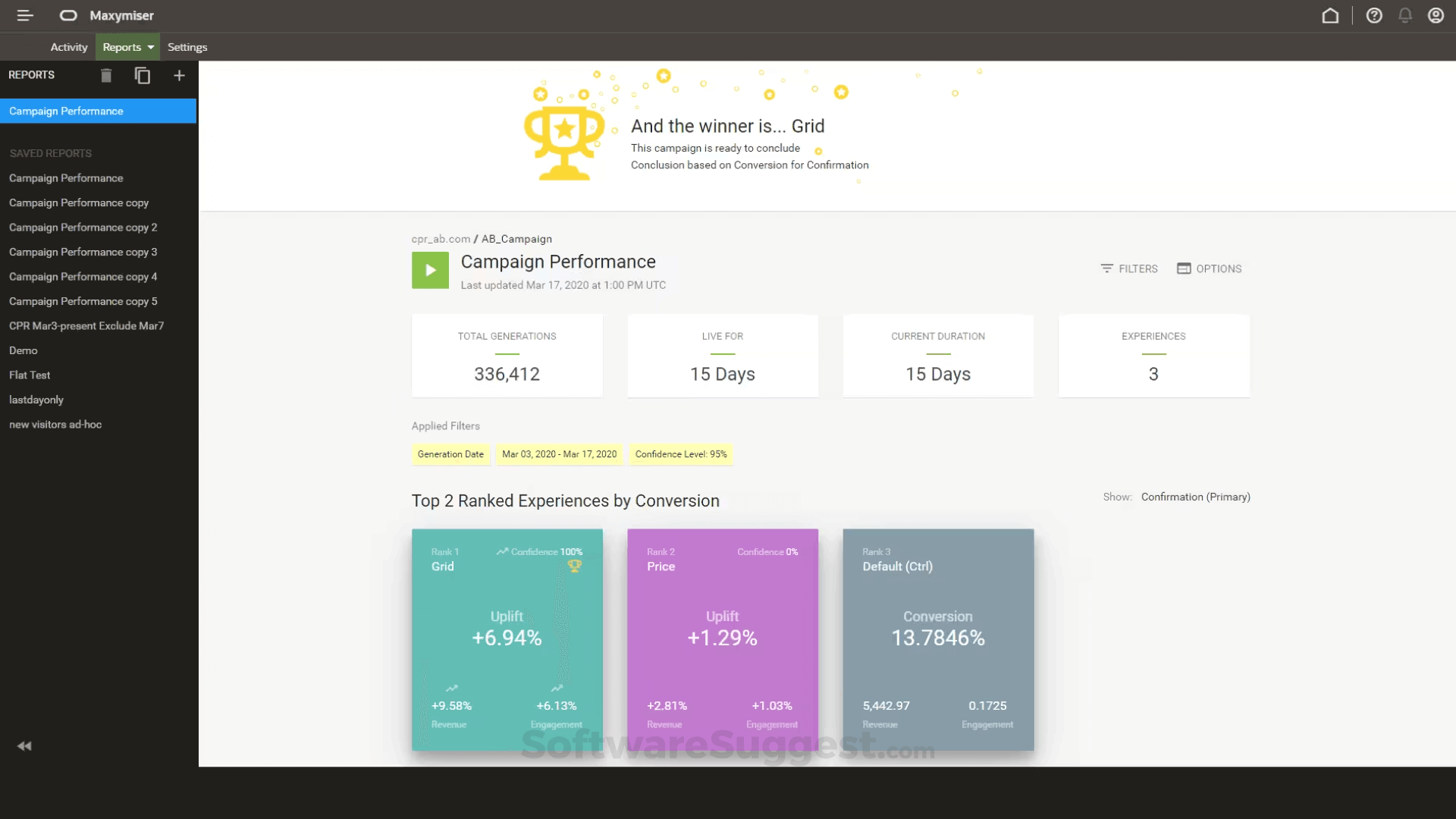Switch to the Activity tab
This screenshot has height=819, width=1456.
[68, 46]
